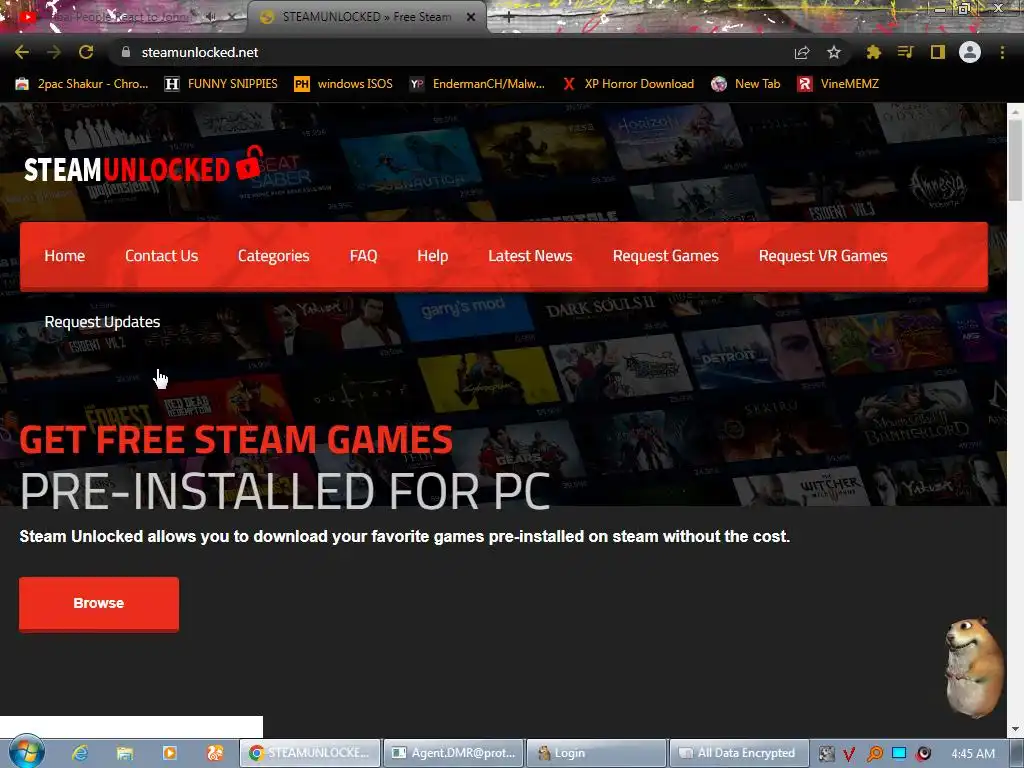1024x768 pixels.
Task: Open the XP Horror Download bookmark
Action: (x=628, y=84)
